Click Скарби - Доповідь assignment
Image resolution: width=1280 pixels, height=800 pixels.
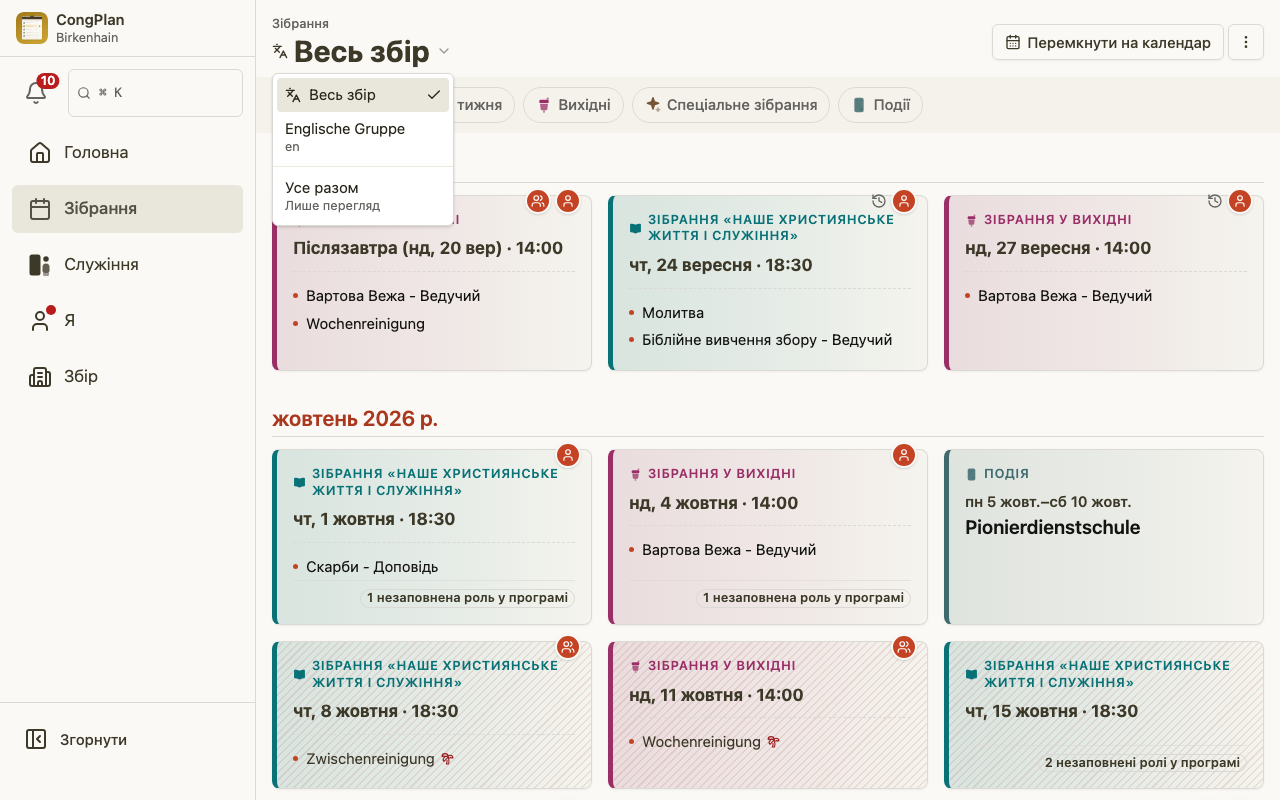click(x=372, y=567)
